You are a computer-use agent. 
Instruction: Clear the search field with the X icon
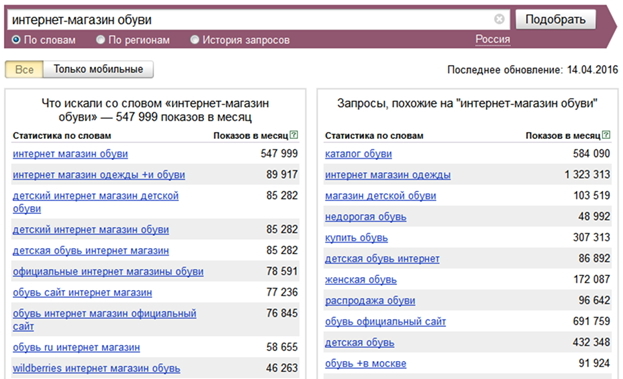[499, 19]
